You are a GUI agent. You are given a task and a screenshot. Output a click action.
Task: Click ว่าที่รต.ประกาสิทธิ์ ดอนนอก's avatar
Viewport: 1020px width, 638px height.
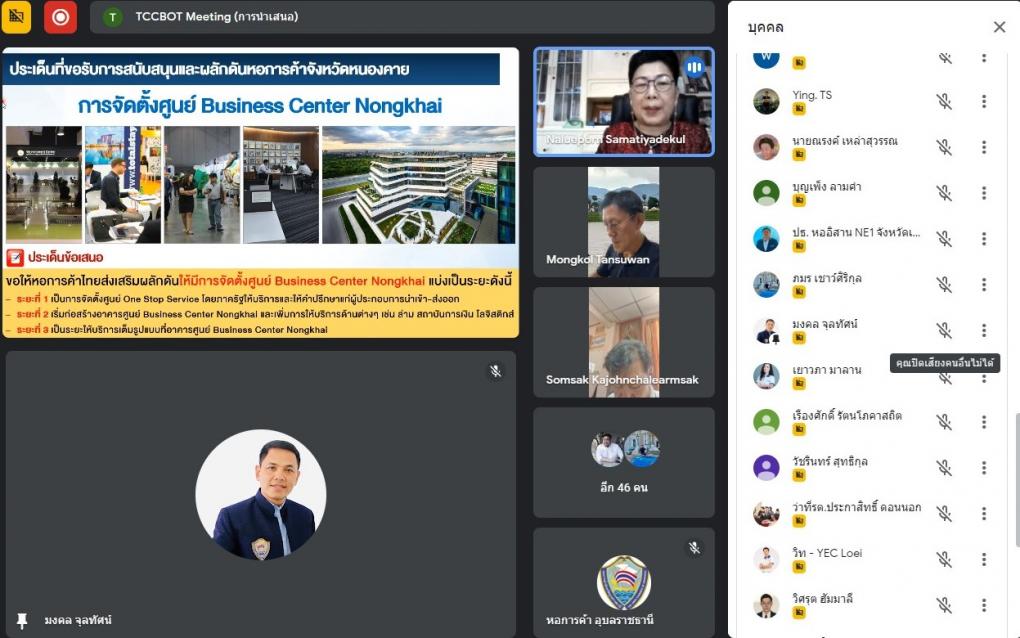tap(766, 514)
